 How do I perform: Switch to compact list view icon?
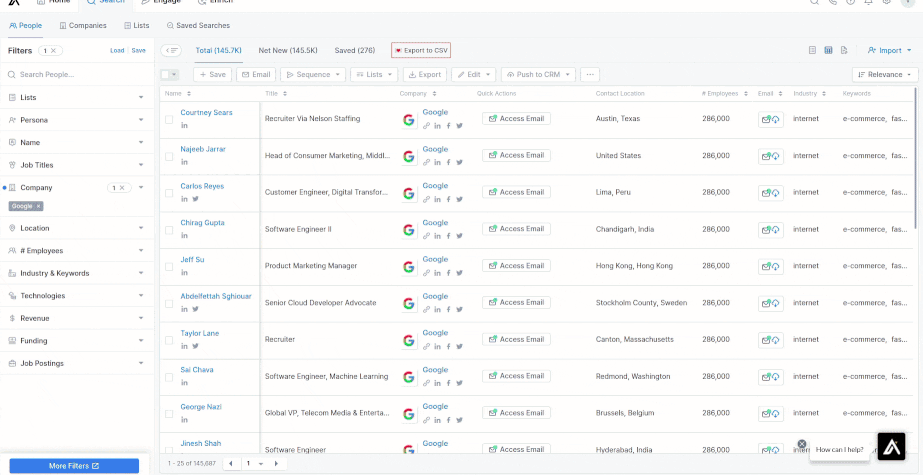click(812, 51)
